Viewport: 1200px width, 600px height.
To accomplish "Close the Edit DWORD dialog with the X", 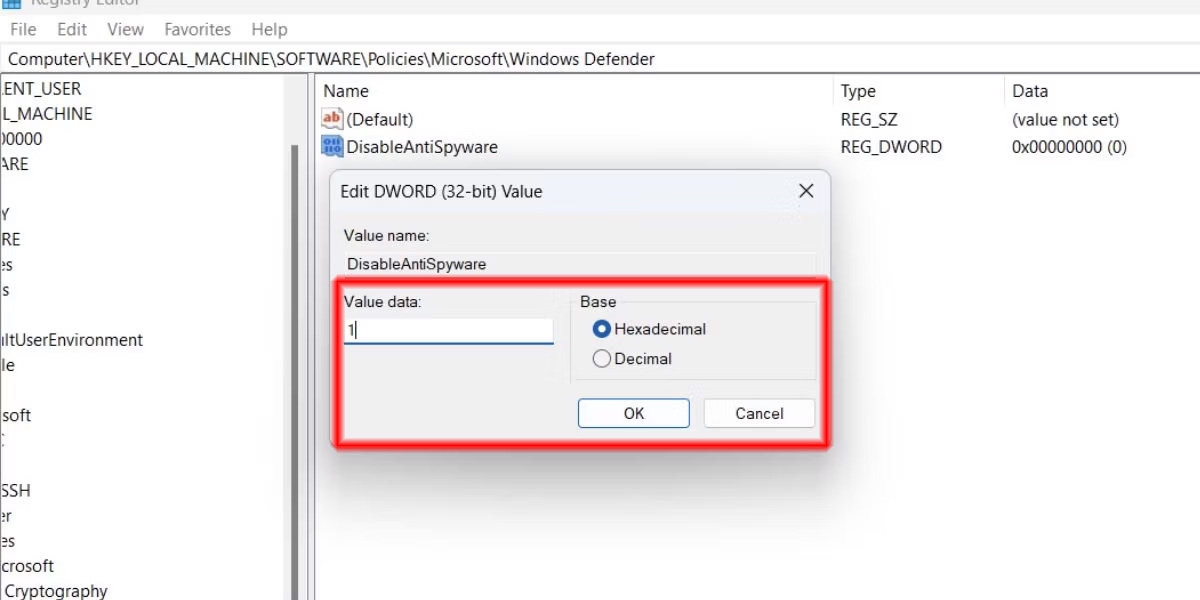I will click(x=806, y=190).
